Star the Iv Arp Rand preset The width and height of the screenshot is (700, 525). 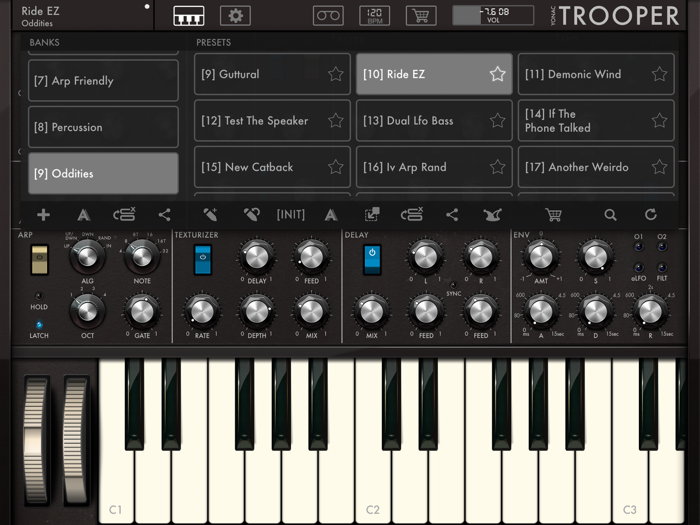pos(497,167)
